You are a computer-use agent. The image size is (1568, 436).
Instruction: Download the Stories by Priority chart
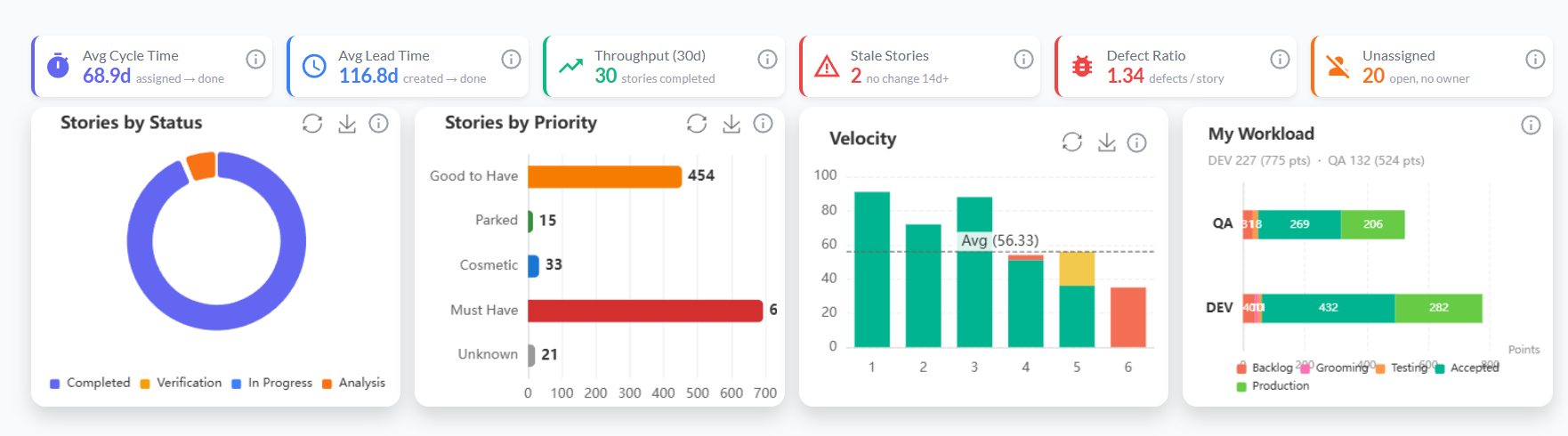731,124
